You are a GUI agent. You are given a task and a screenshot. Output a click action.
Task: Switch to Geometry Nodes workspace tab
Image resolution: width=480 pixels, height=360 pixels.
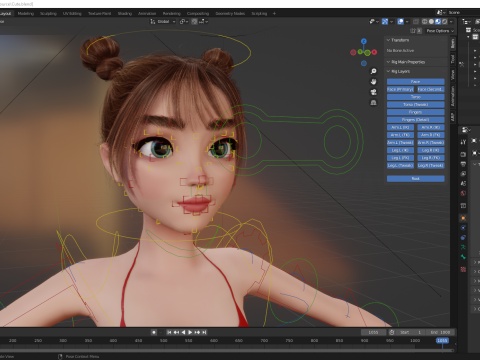click(x=230, y=13)
